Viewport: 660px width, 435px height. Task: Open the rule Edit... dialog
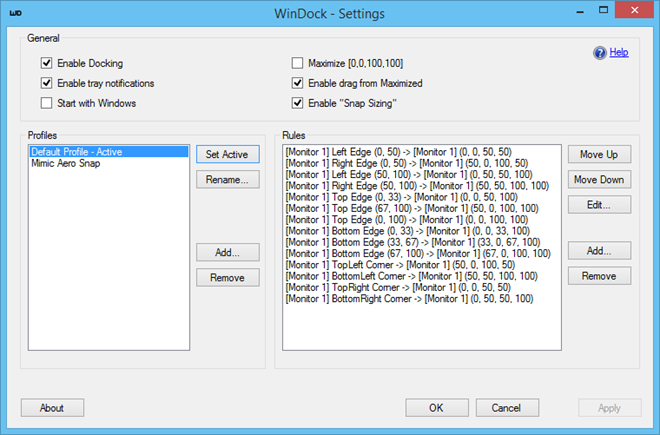(599, 205)
